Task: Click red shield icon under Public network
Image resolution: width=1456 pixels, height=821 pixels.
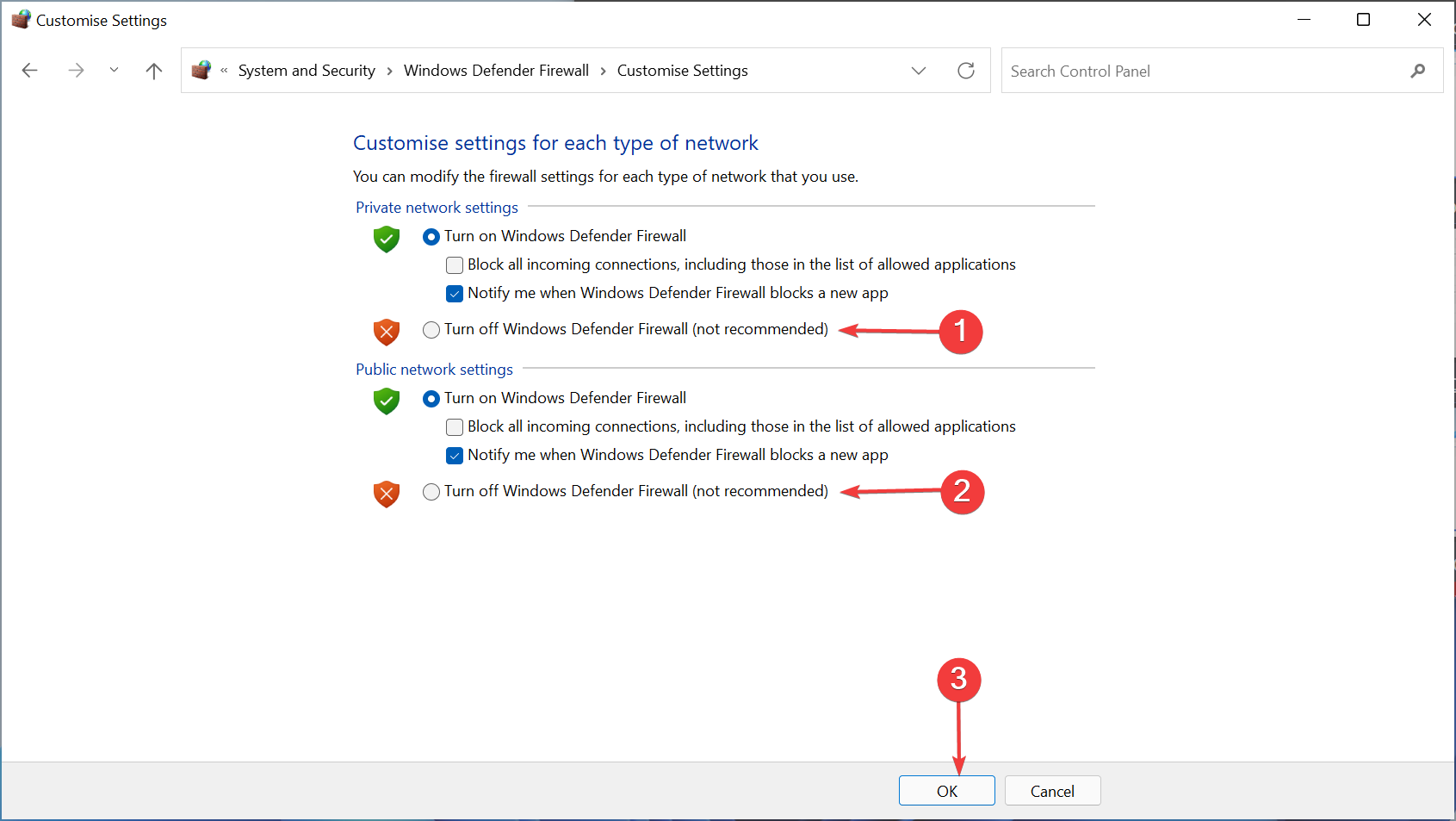Action: (387, 494)
